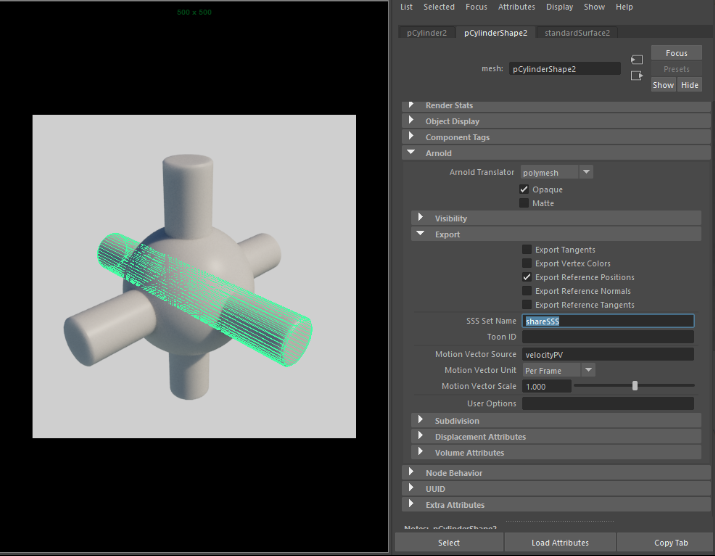
Task: Switch to the pCylinderShape2 tab
Action: click(x=496, y=33)
